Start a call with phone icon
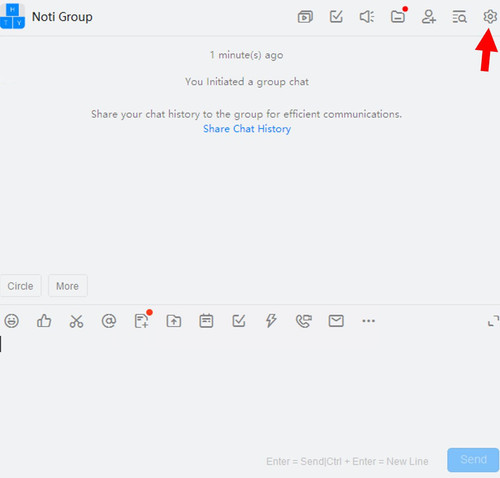The image size is (500, 478). [304, 321]
